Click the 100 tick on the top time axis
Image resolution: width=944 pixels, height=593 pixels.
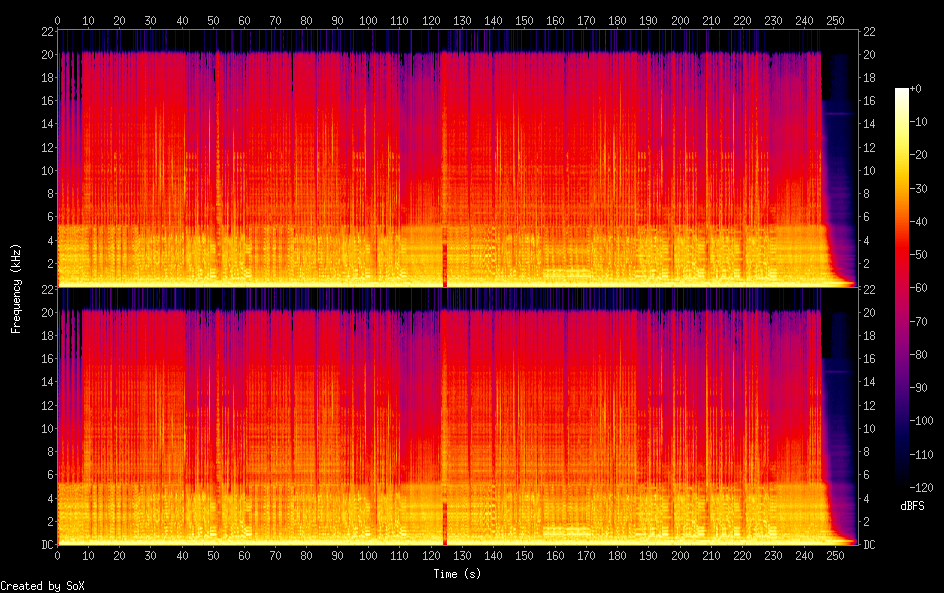(369, 19)
